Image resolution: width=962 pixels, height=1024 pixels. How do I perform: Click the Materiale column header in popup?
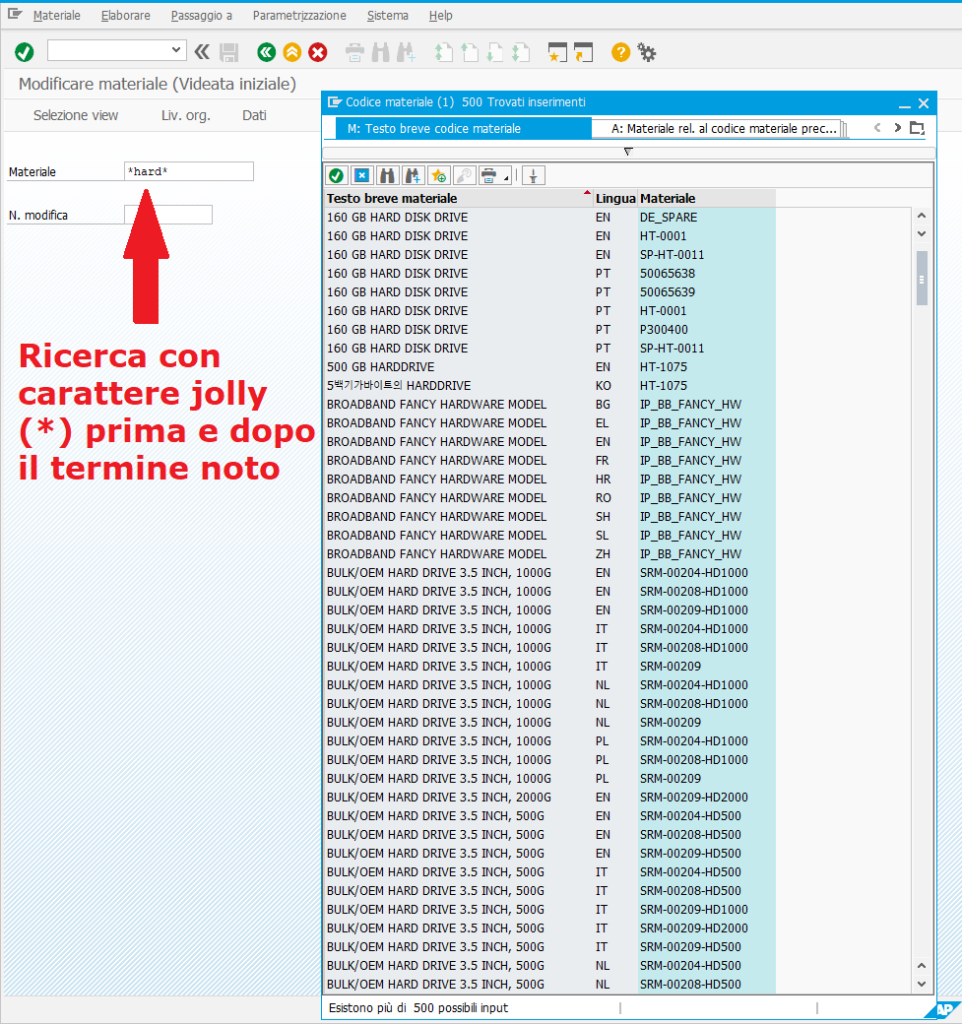pos(707,199)
